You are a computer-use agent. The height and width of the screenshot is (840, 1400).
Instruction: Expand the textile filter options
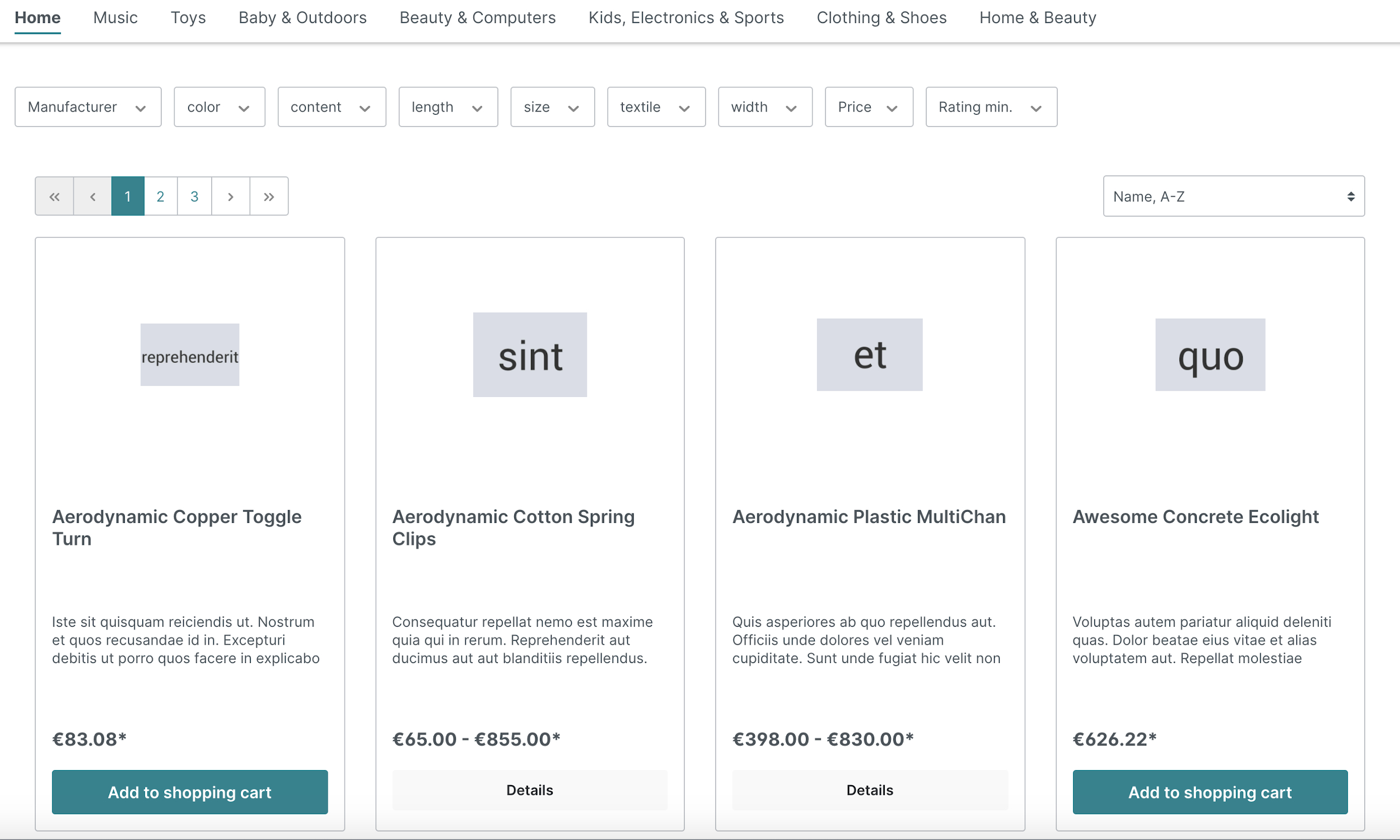tap(654, 106)
